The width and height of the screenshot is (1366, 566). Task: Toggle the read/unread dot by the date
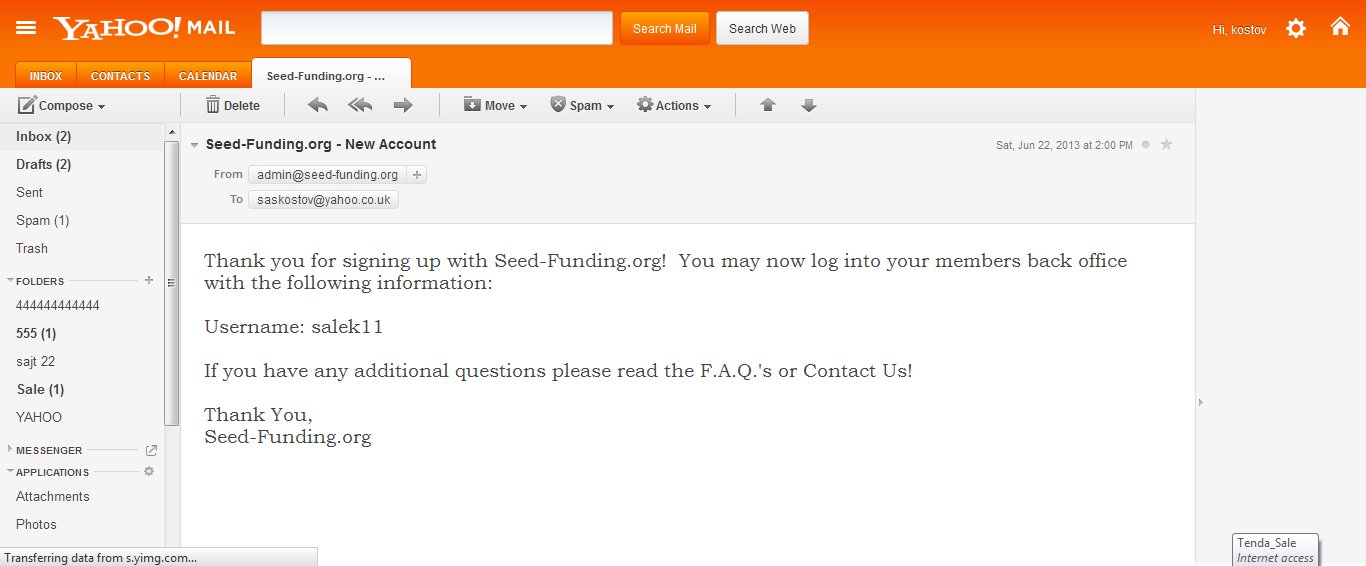point(1146,145)
